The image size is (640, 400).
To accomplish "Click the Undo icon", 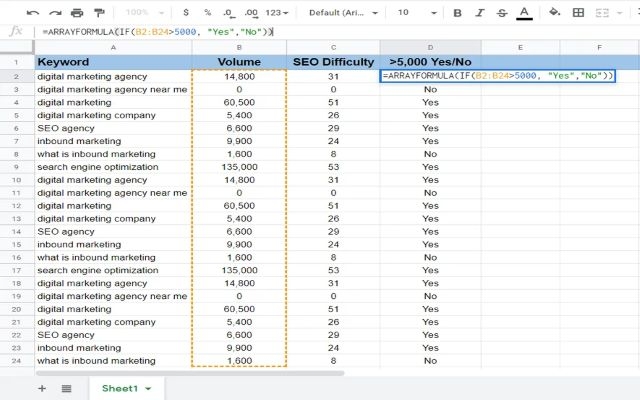I will click(33, 13).
